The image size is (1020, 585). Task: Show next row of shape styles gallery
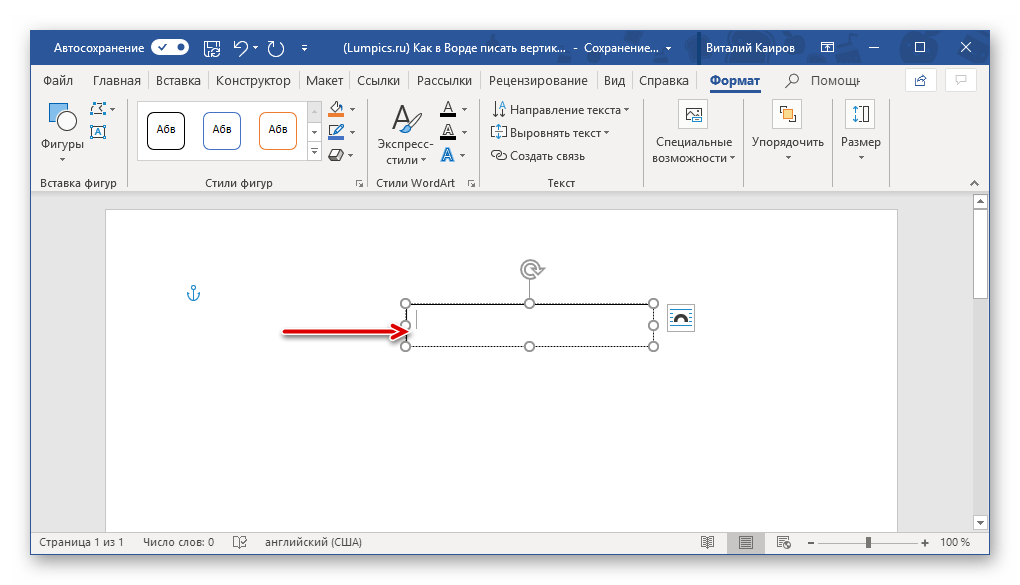314,132
